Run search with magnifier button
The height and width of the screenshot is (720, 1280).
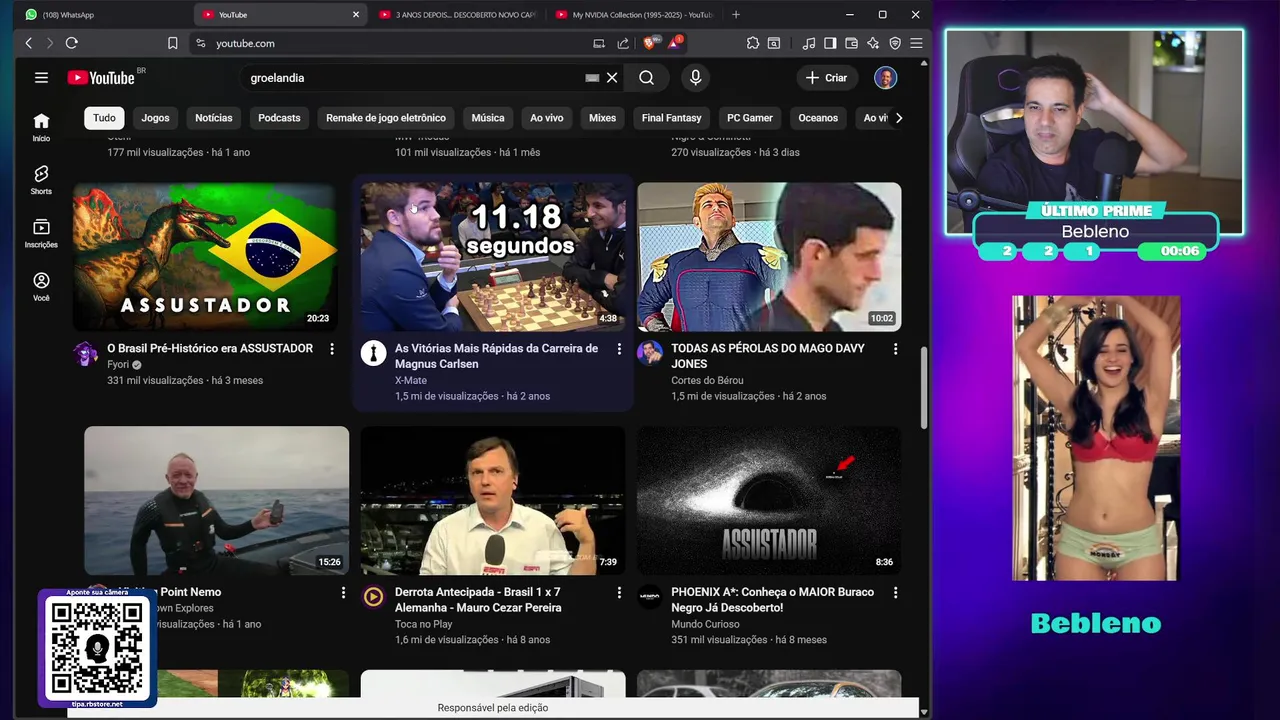coord(647,78)
